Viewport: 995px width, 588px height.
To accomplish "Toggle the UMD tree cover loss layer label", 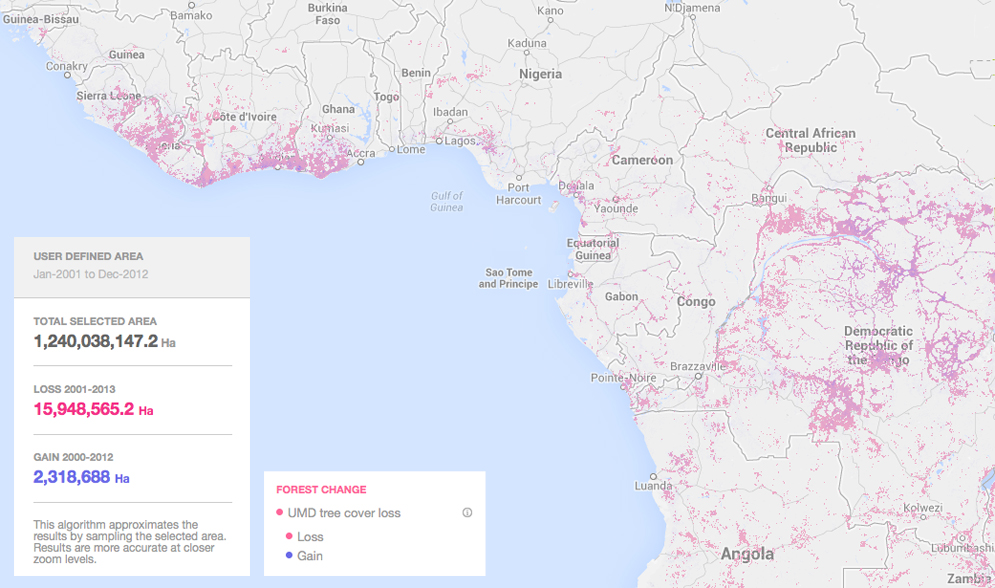I will pyautogui.click(x=344, y=513).
